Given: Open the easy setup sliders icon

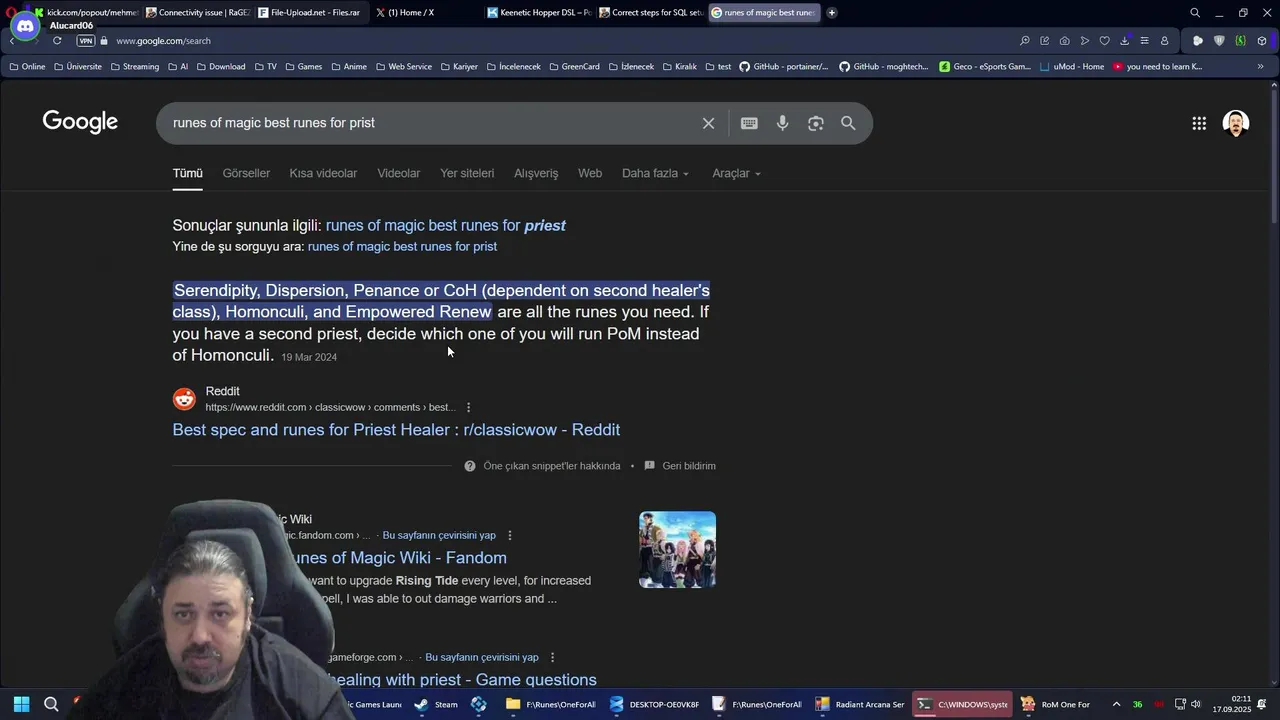Looking at the screenshot, I should (x=1144, y=41).
